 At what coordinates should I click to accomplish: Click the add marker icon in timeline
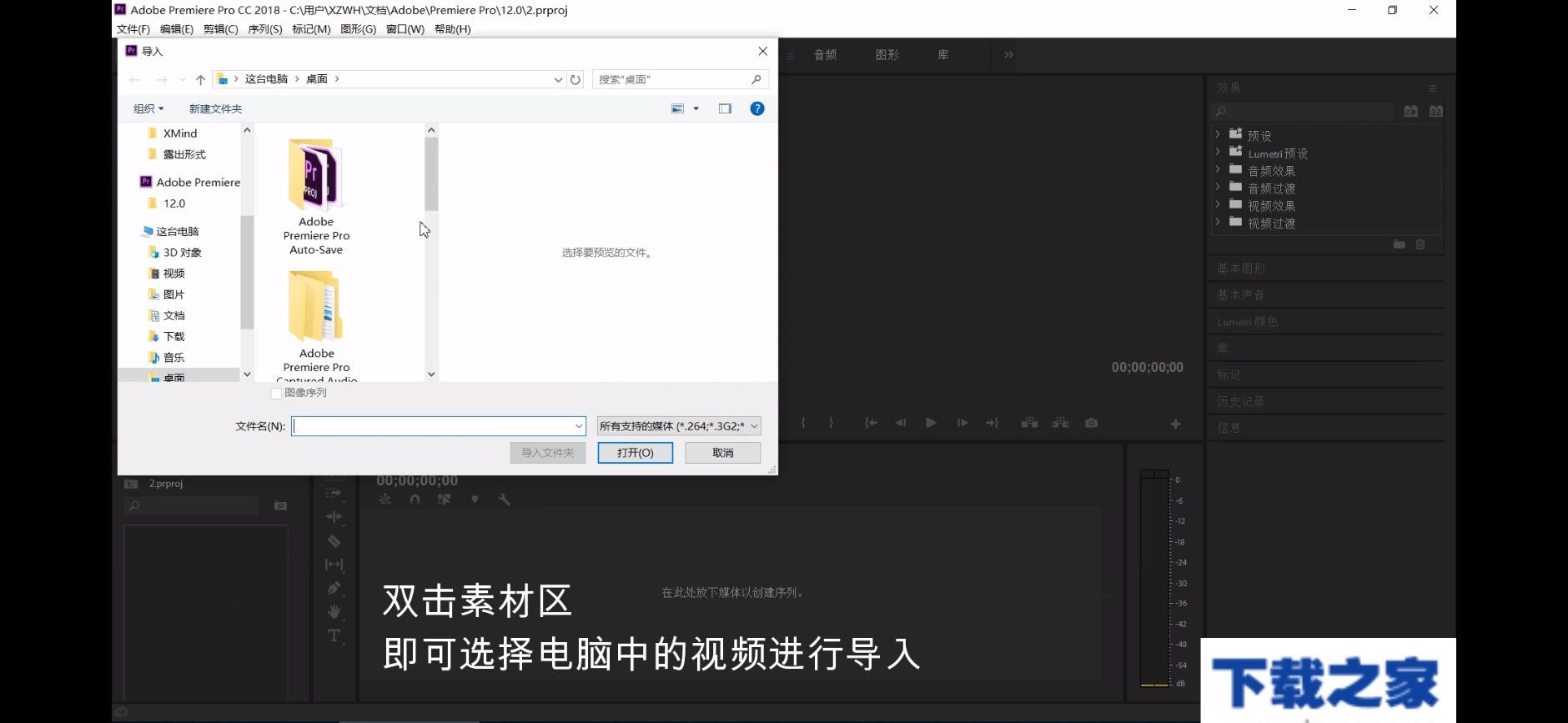(x=475, y=500)
